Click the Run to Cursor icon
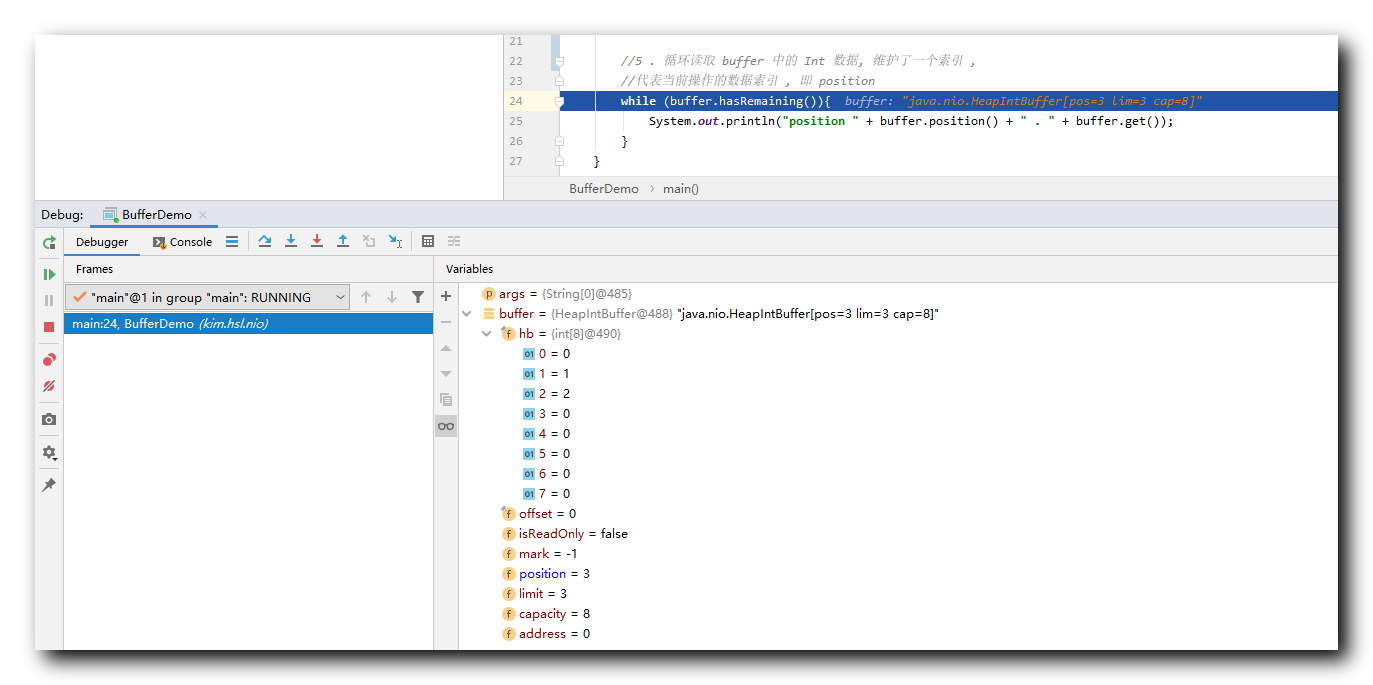This screenshot has height=685, width=1373. click(395, 241)
